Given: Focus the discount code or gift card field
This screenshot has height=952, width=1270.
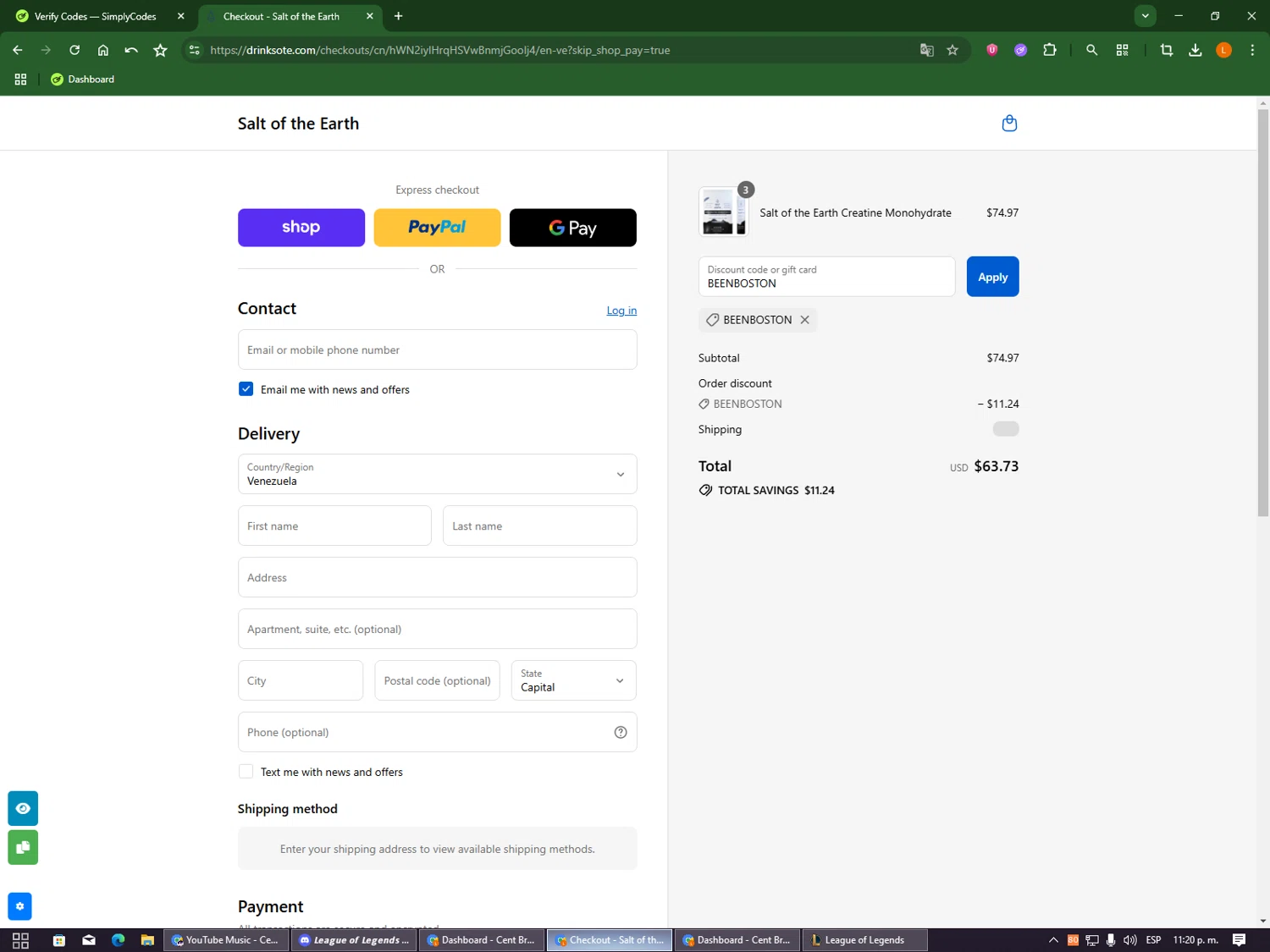Looking at the screenshot, I should pos(827,277).
